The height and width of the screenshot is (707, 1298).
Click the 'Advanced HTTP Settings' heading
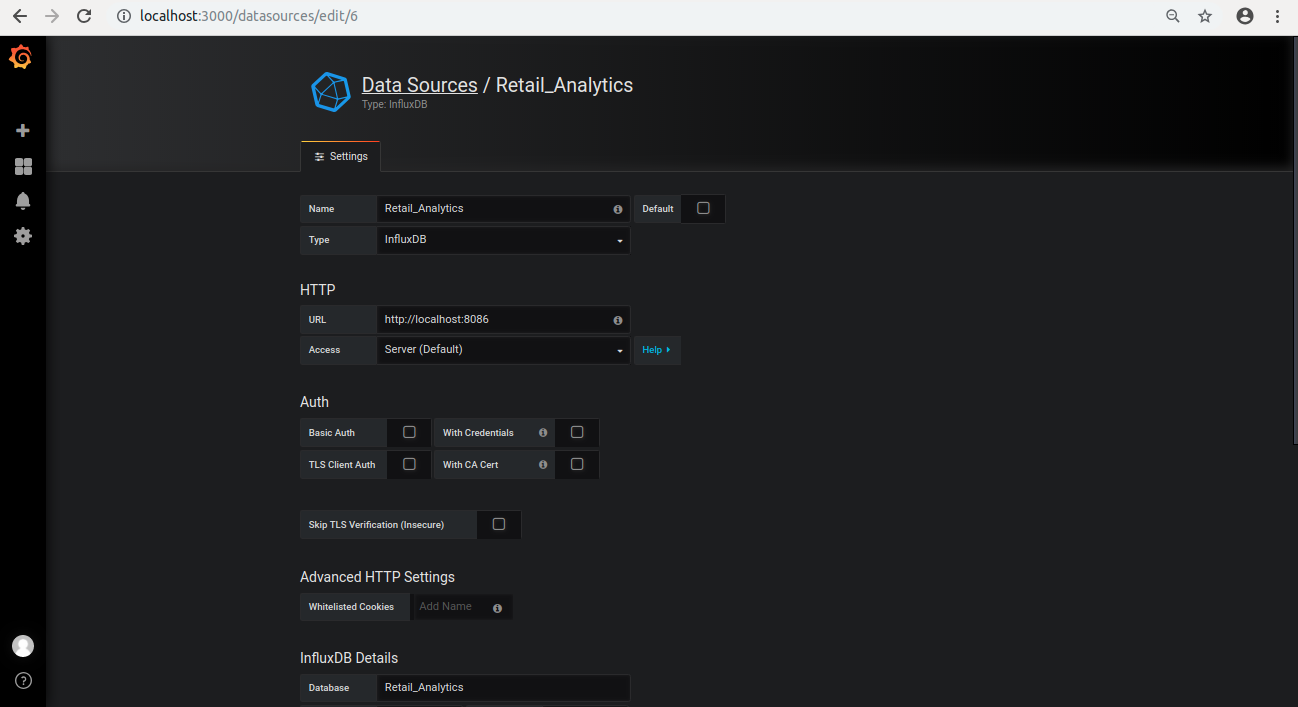coord(377,577)
